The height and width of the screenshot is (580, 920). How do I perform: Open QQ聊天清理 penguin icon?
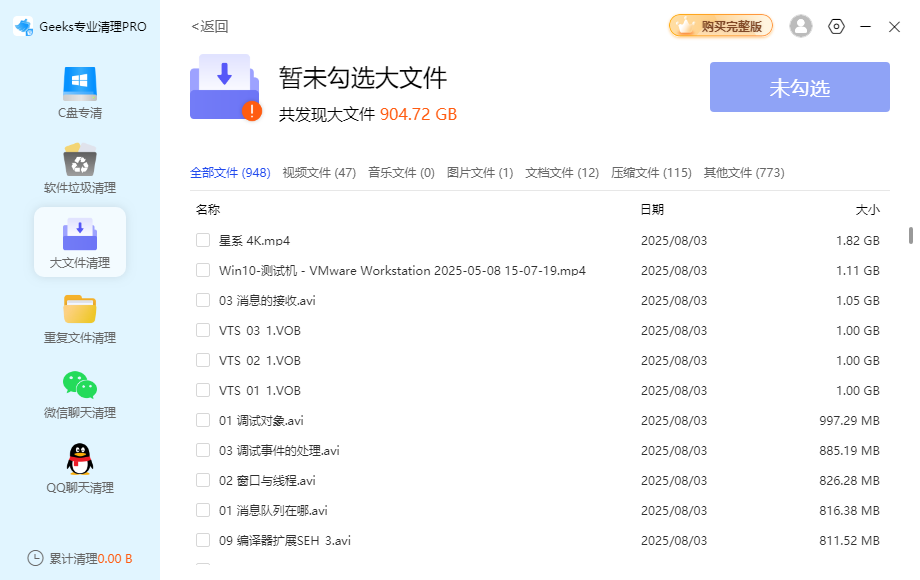[80, 459]
